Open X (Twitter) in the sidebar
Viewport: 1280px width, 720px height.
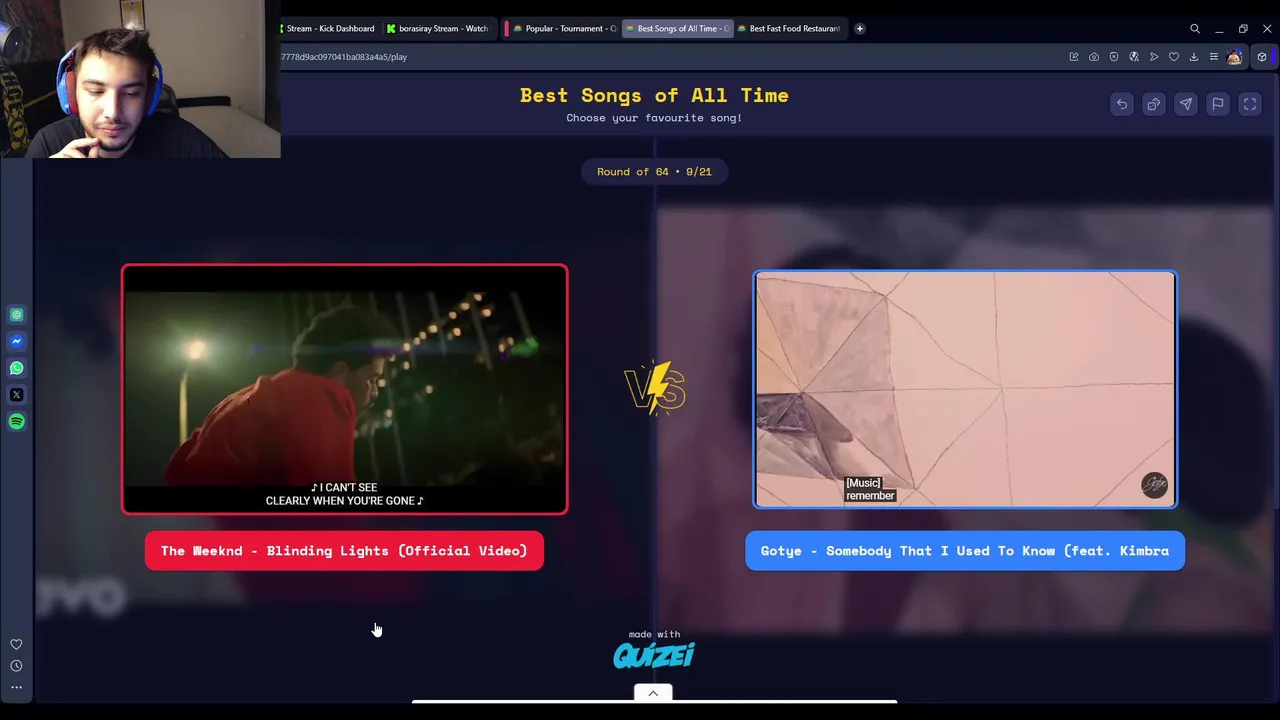coord(16,395)
